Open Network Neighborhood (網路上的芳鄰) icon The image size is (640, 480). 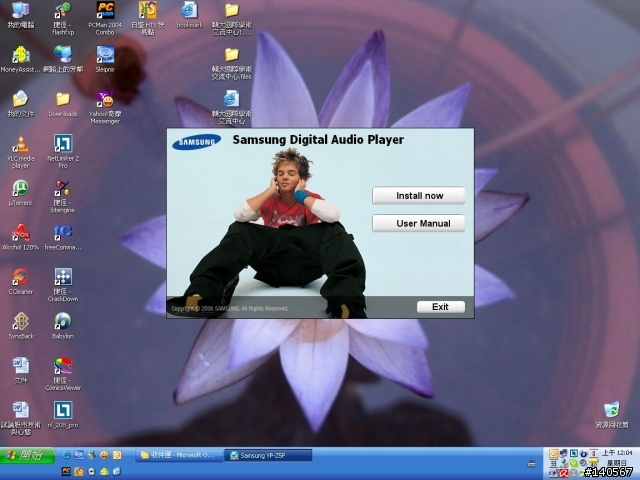click(63, 60)
